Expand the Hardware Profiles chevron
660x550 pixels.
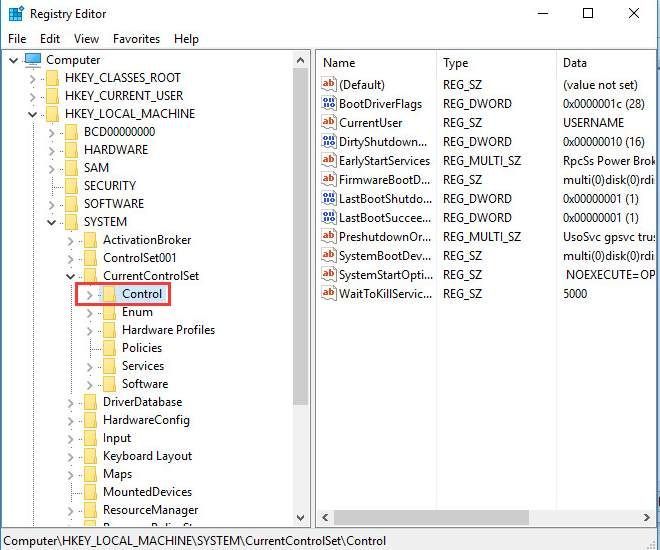click(89, 330)
